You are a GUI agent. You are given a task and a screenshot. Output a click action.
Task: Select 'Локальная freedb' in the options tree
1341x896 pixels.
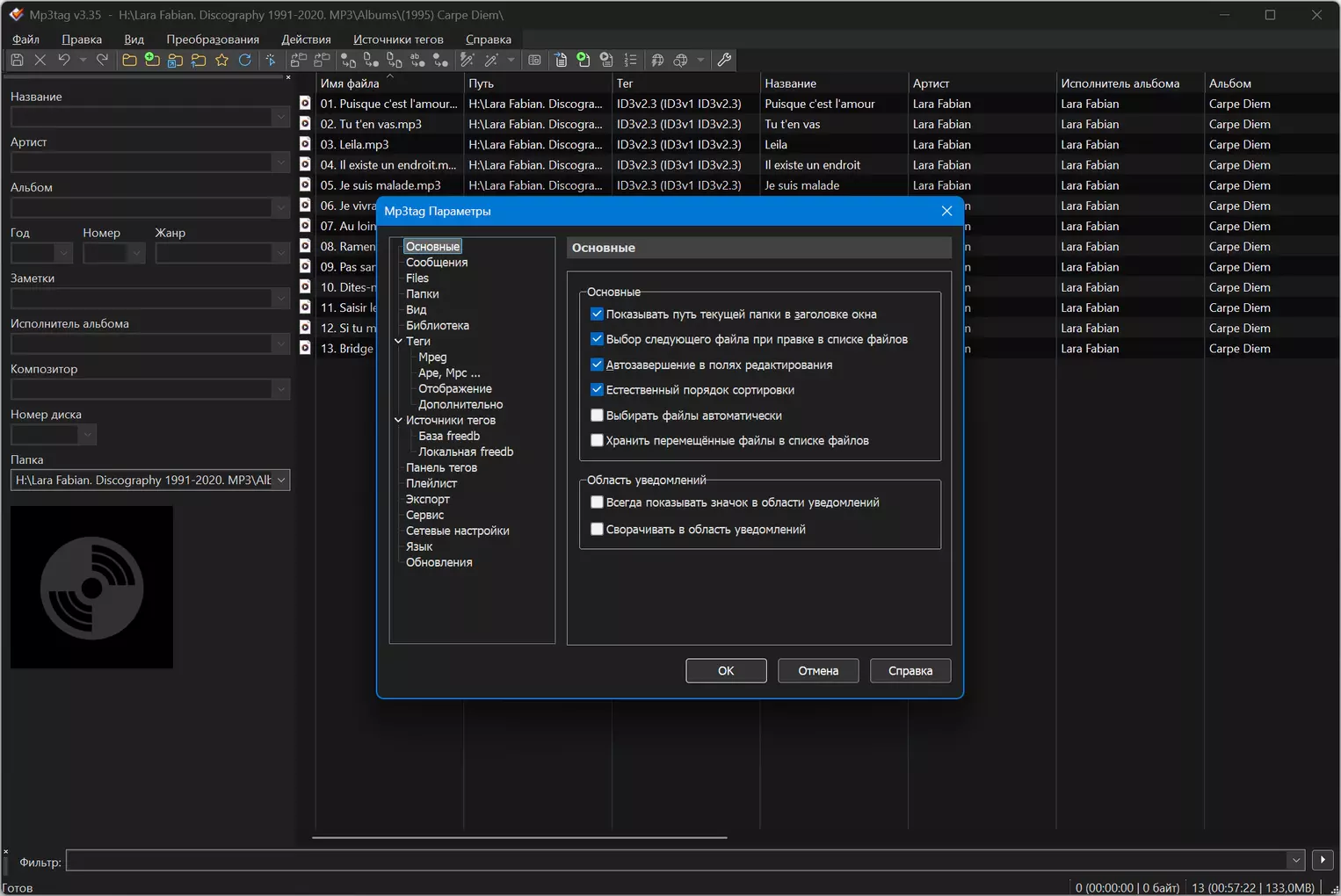[x=466, y=452]
